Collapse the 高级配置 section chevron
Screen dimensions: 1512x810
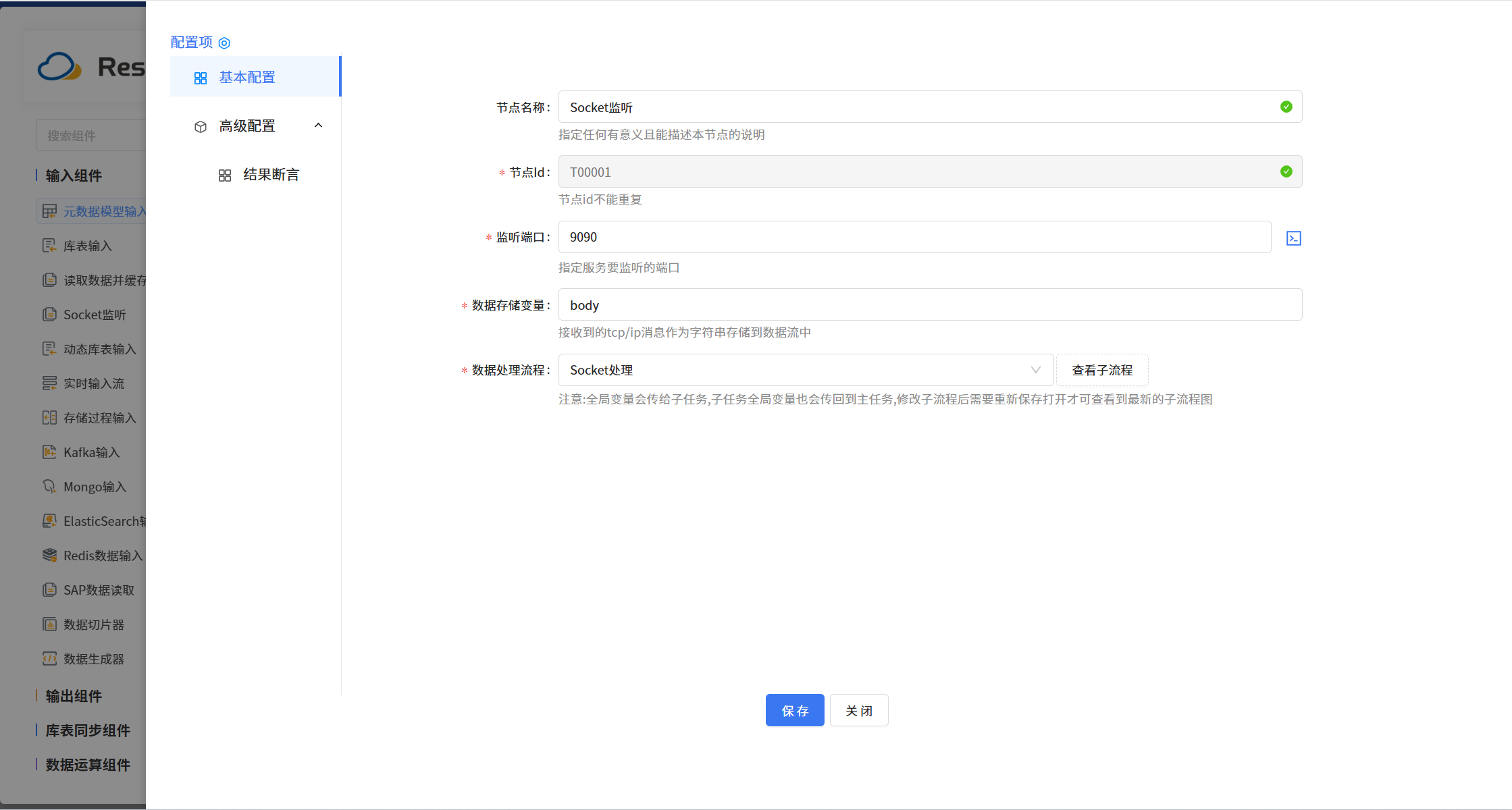point(318,126)
